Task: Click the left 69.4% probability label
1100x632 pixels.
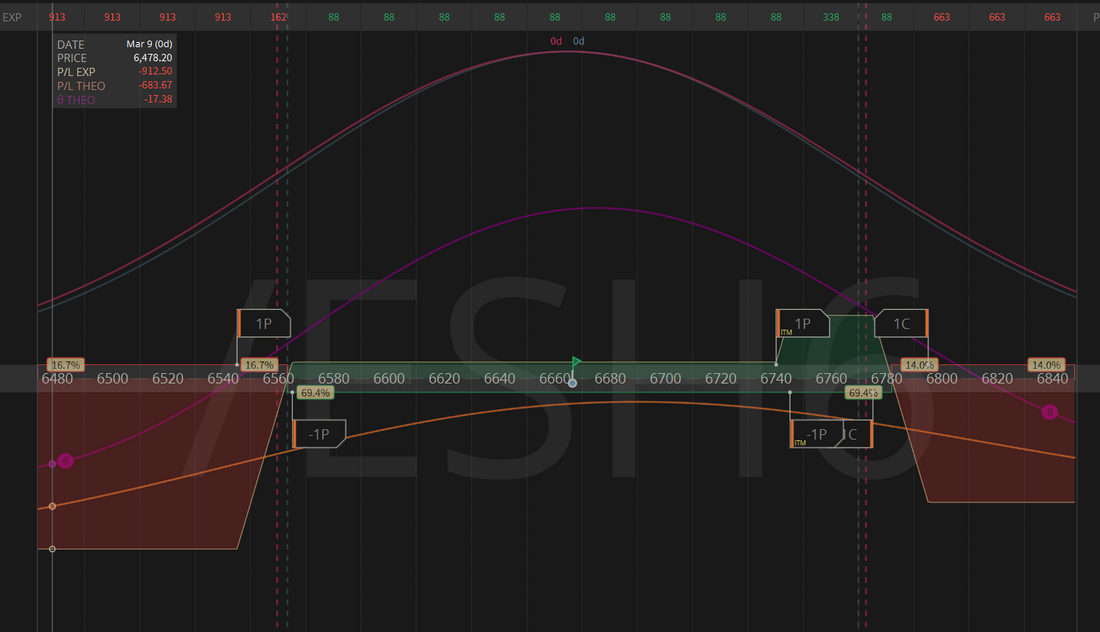Action: pos(315,393)
